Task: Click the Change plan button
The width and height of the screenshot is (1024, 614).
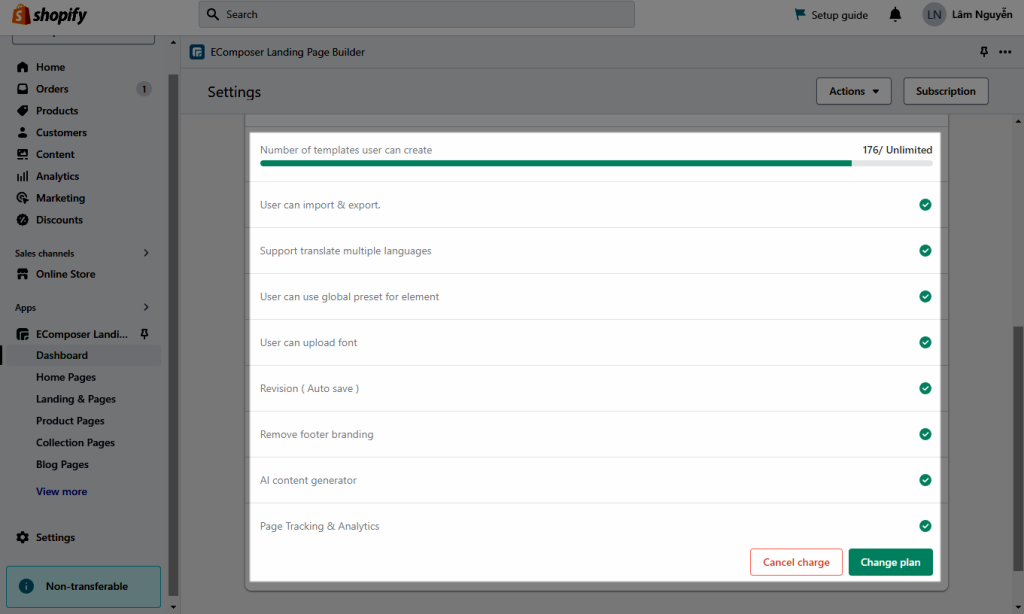Action: click(890, 562)
